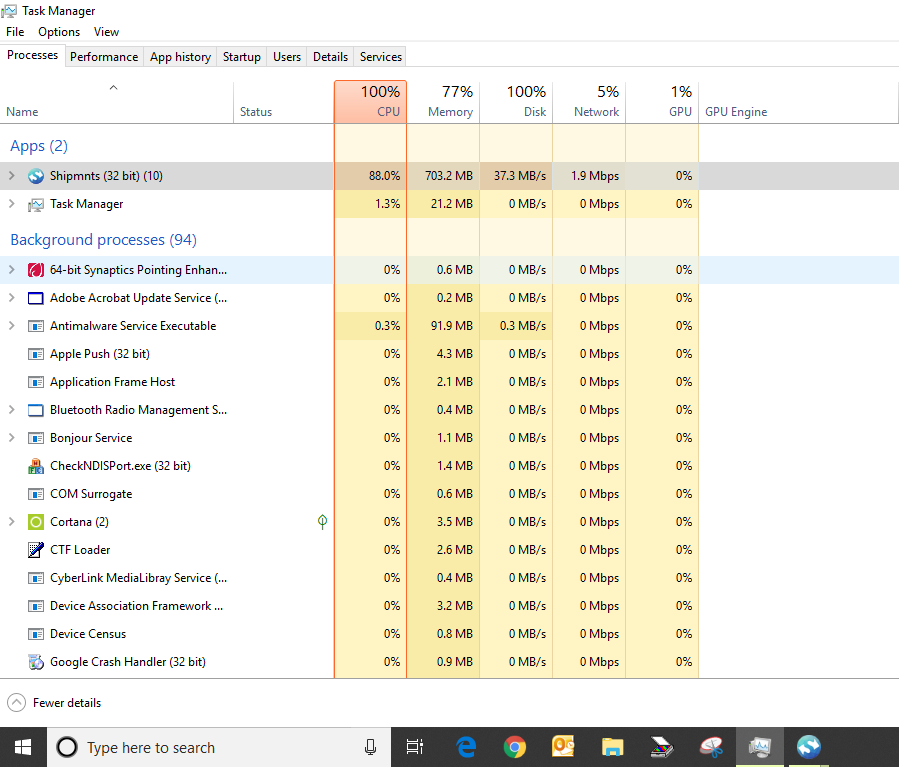Switch to the Users tab

pyautogui.click(x=287, y=57)
